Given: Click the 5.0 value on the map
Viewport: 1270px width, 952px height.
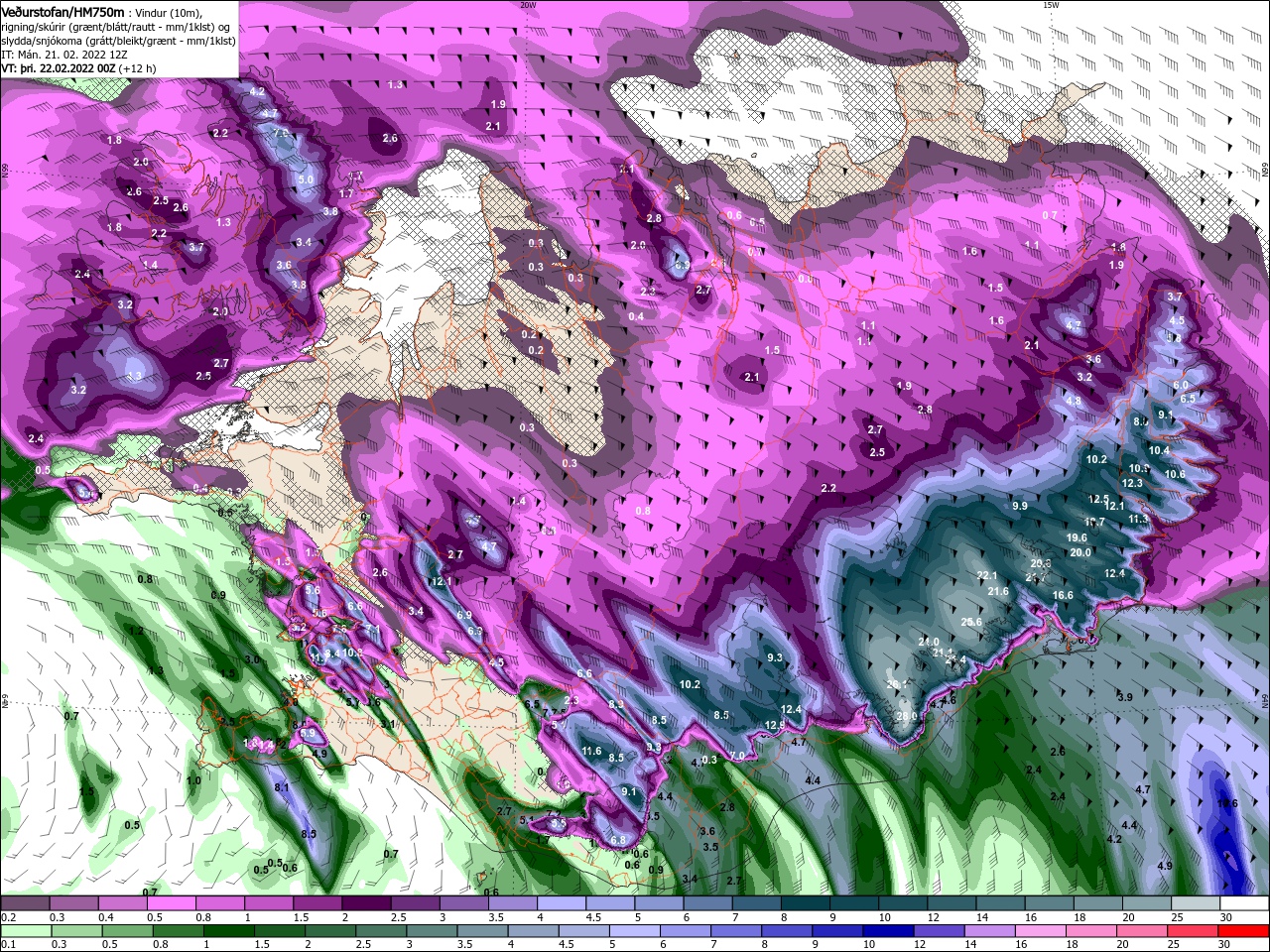Looking at the screenshot, I should (x=306, y=179).
